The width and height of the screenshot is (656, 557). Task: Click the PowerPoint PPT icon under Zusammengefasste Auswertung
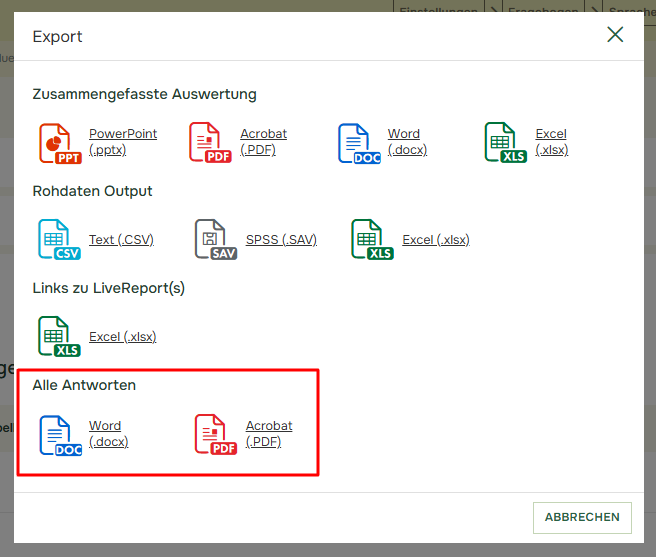(59, 143)
